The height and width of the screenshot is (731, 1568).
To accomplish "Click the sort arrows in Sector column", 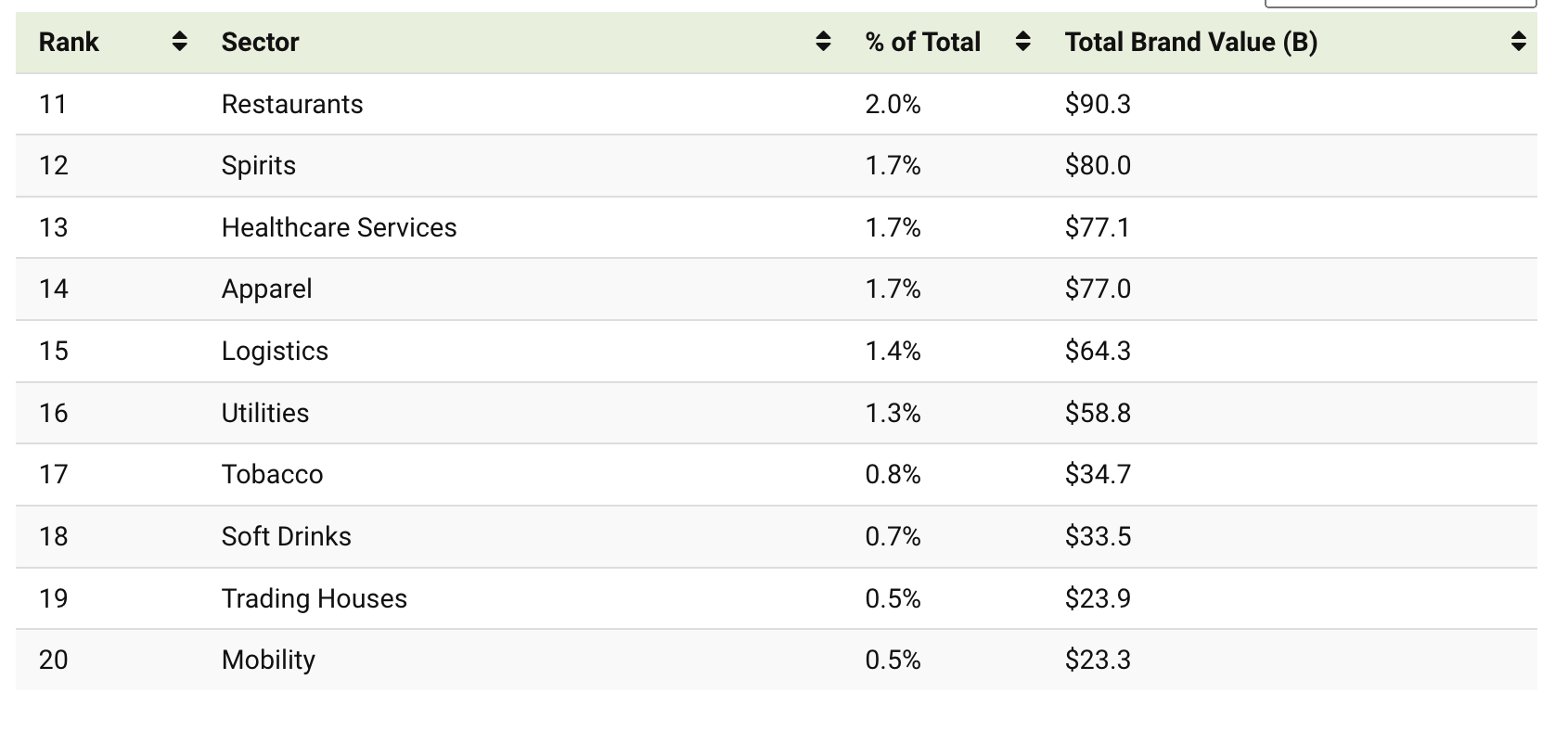I will 822,42.
